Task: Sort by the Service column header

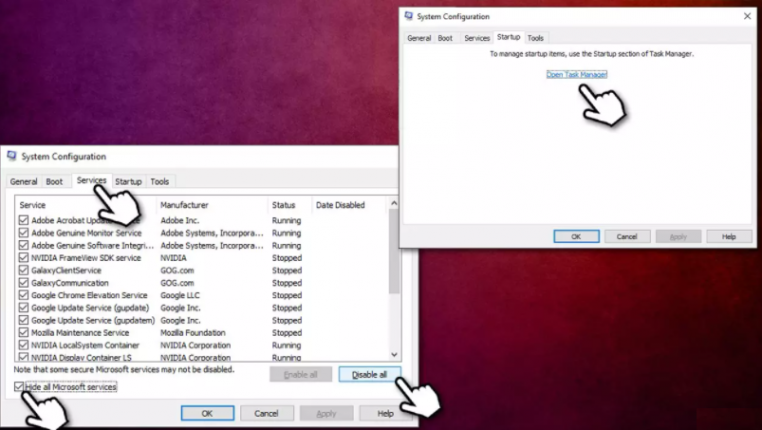Action: point(85,205)
